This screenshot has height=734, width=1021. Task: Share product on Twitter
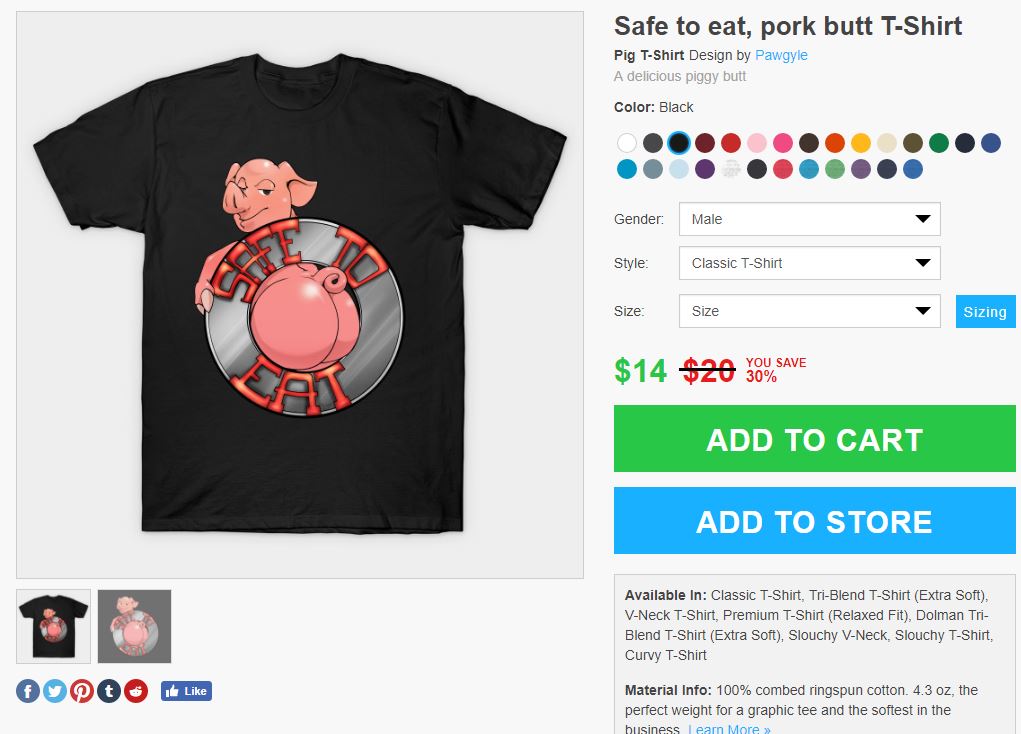point(55,691)
